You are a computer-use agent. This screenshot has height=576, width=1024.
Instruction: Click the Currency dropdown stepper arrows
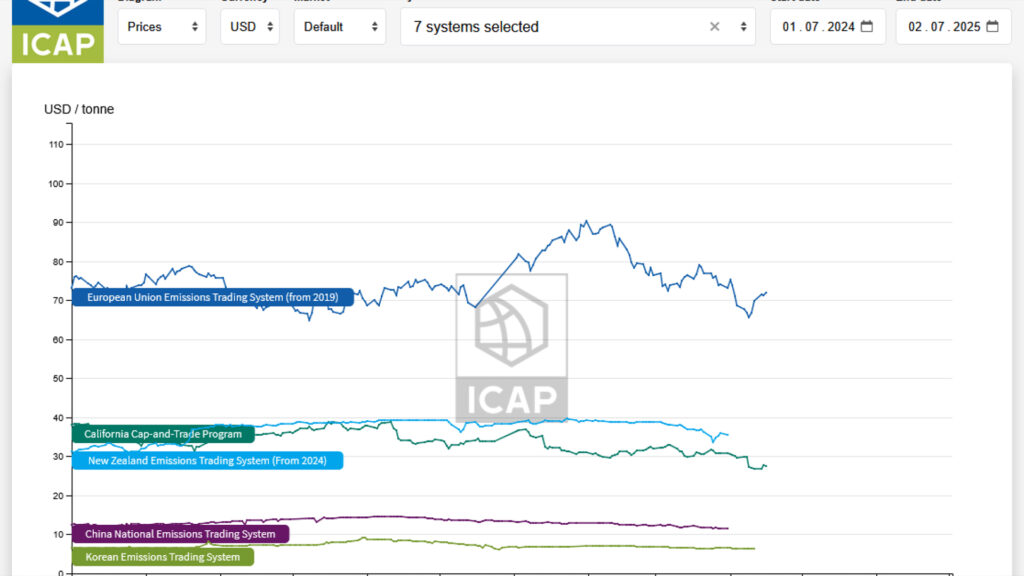click(270, 27)
